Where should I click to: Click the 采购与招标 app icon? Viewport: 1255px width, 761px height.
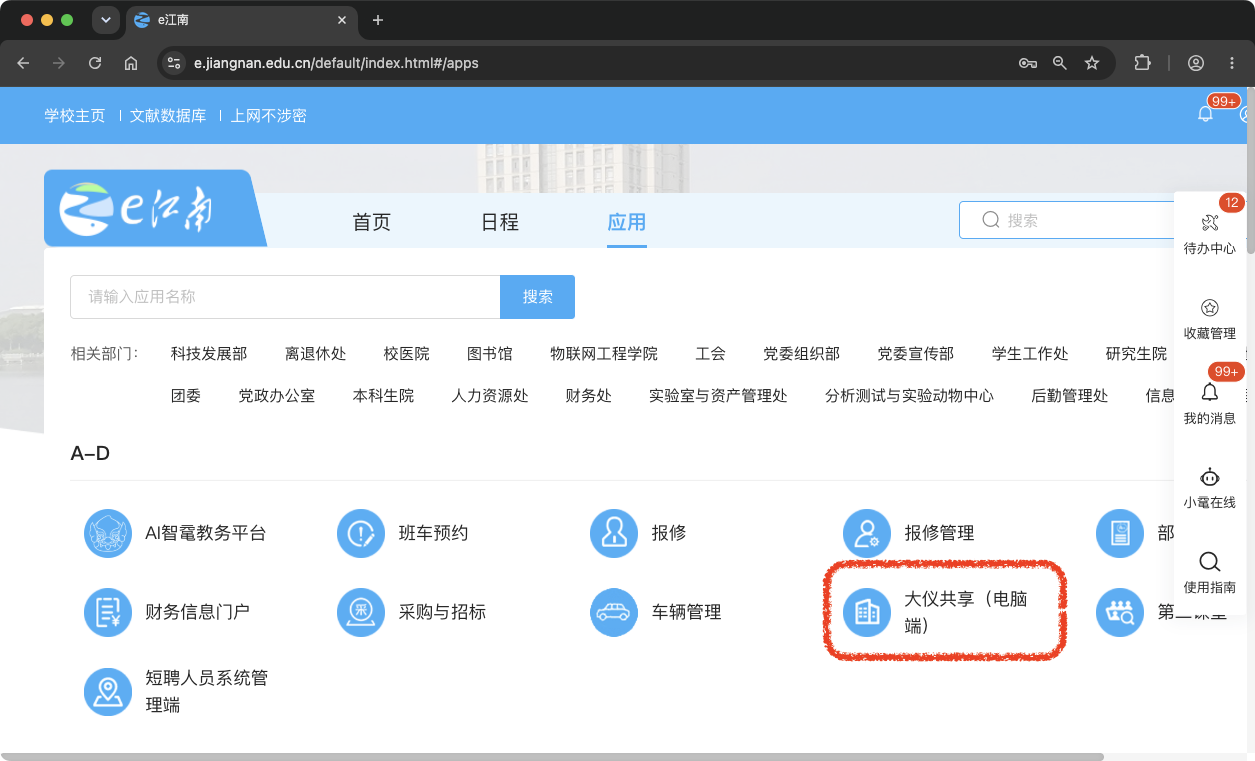point(361,612)
